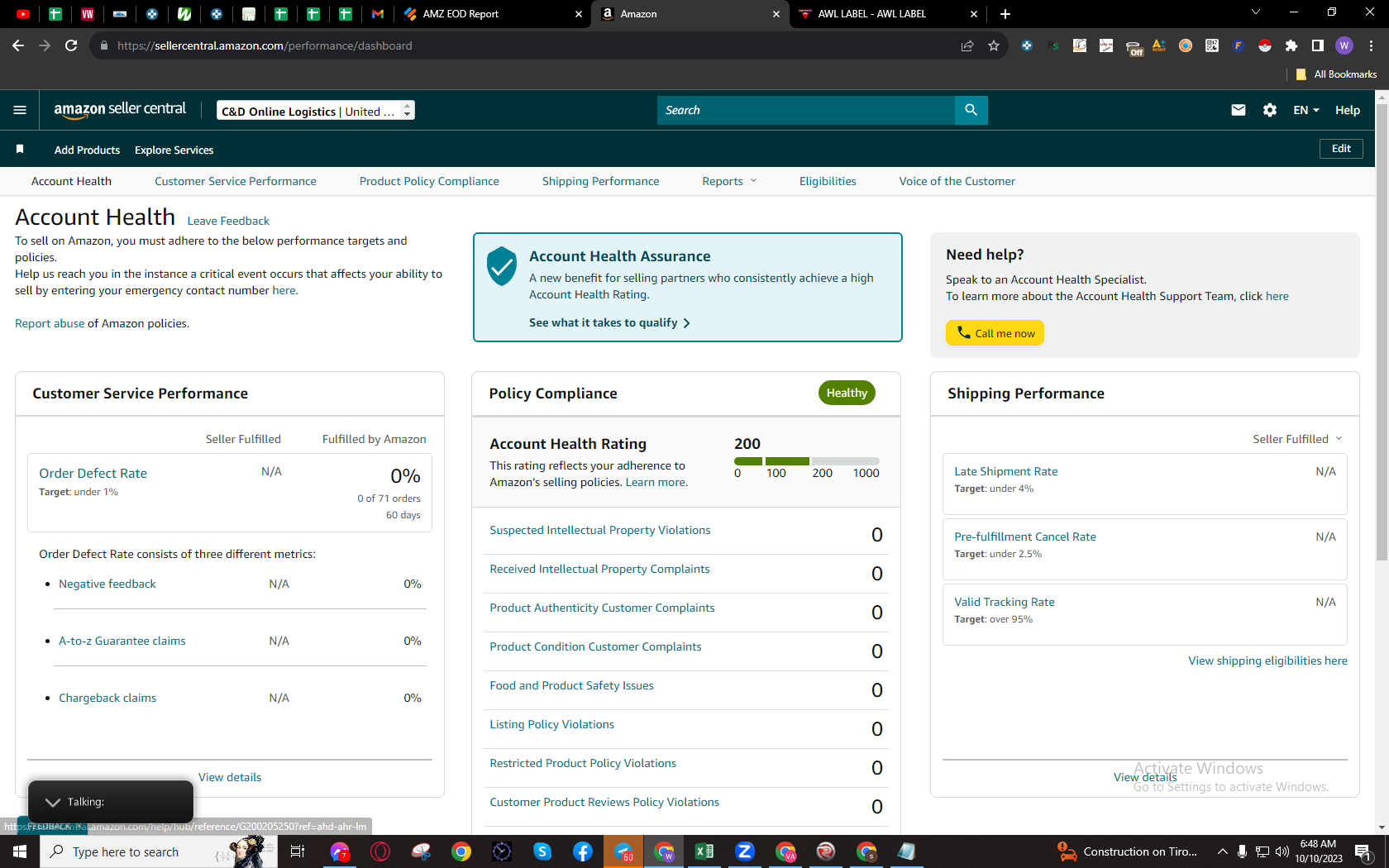1389x868 pixels.
Task: Open the pinned Gmail tab
Action: [378, 14]
